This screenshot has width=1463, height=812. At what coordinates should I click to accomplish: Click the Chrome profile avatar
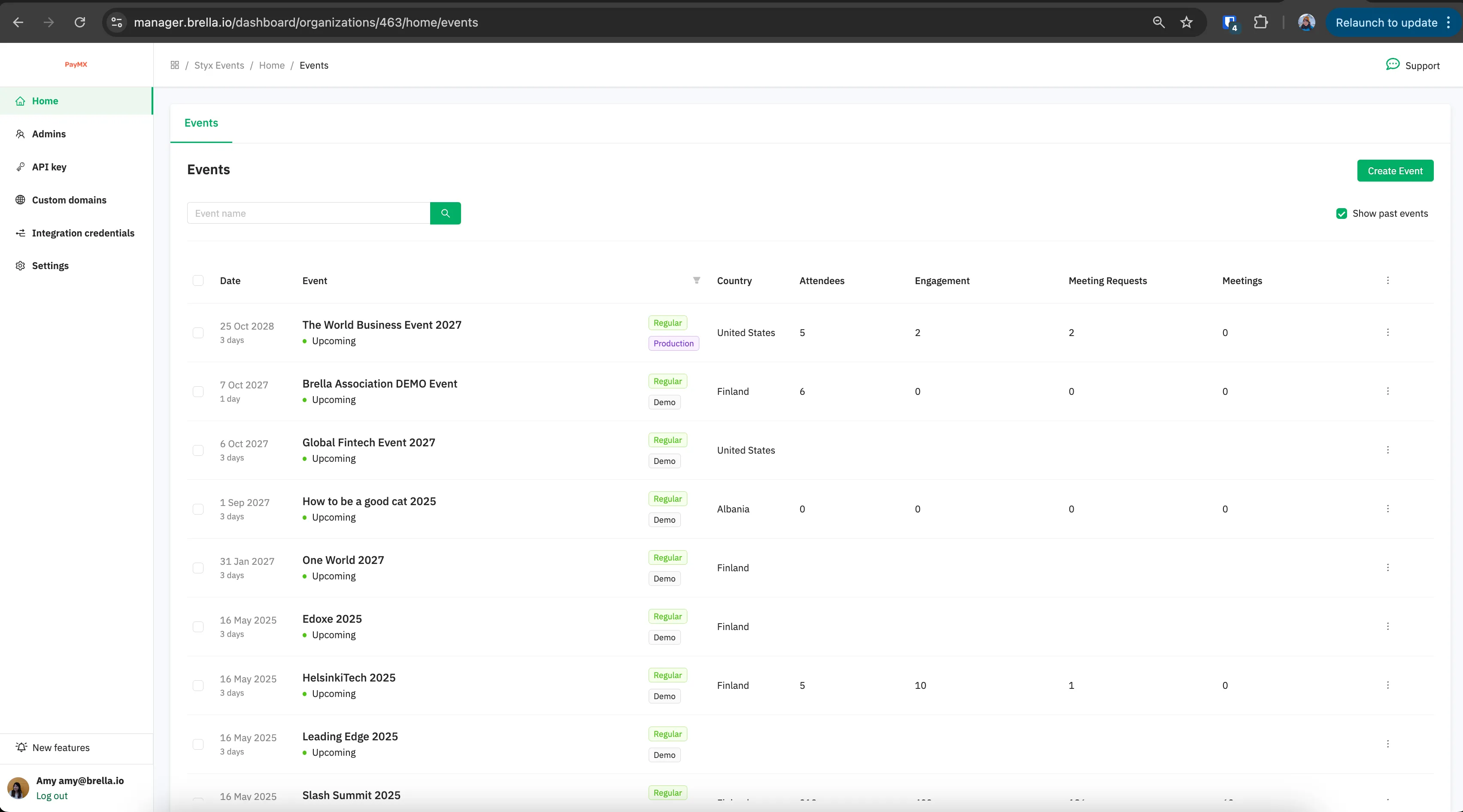(x=1306, y=22)
